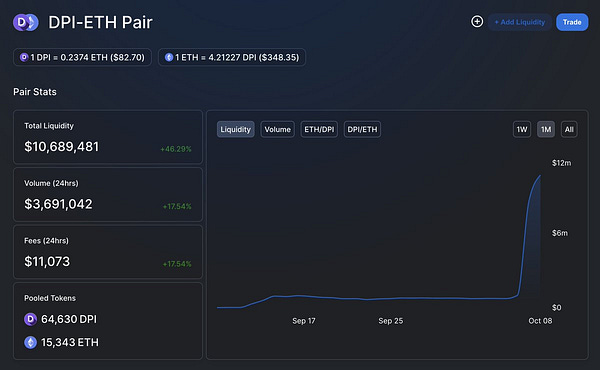The height and width of the screenshot is (370, 600).
Task: Set chart timeframe to All
Action: [569, 129]
